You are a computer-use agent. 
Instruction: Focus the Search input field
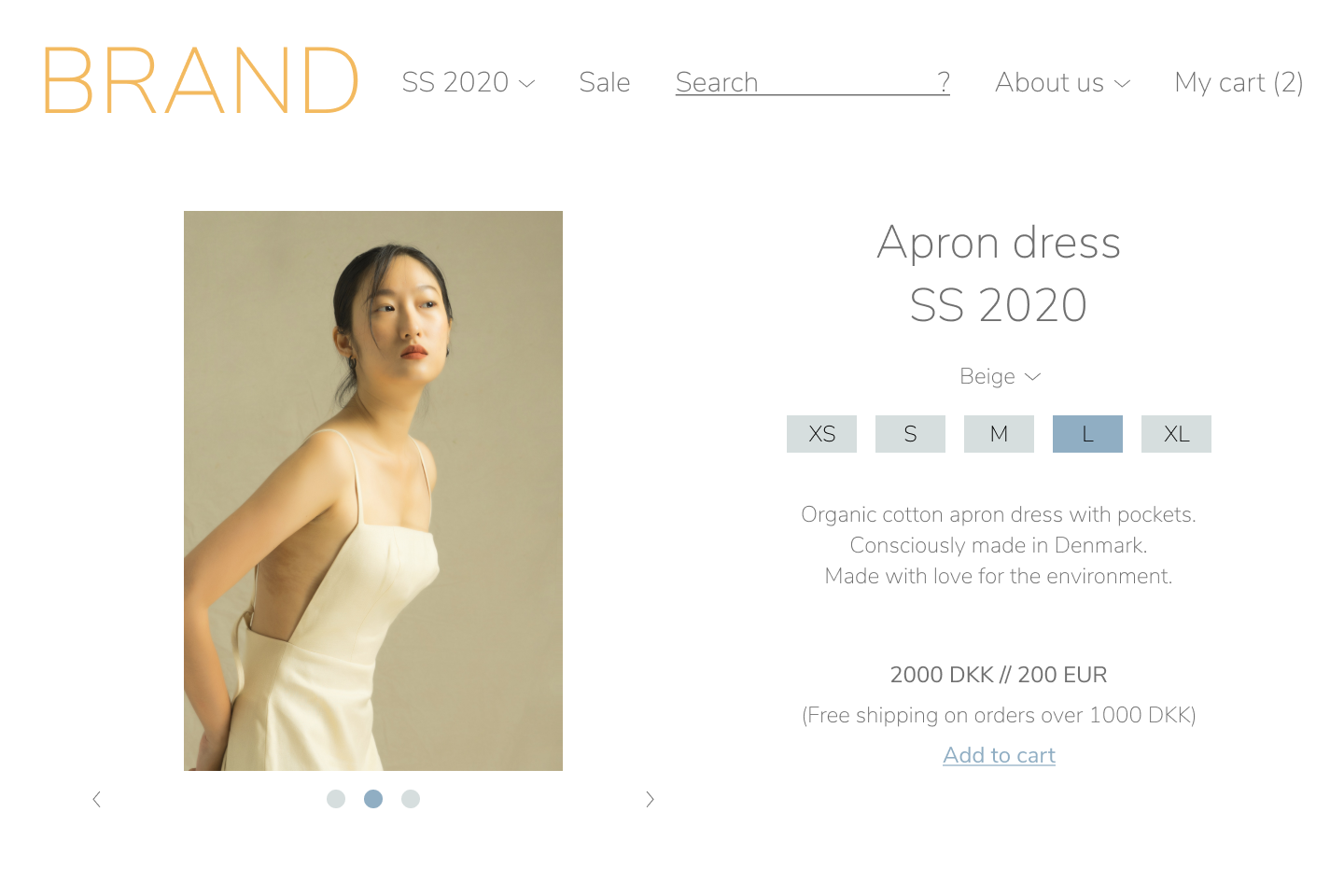pos(805,82)
